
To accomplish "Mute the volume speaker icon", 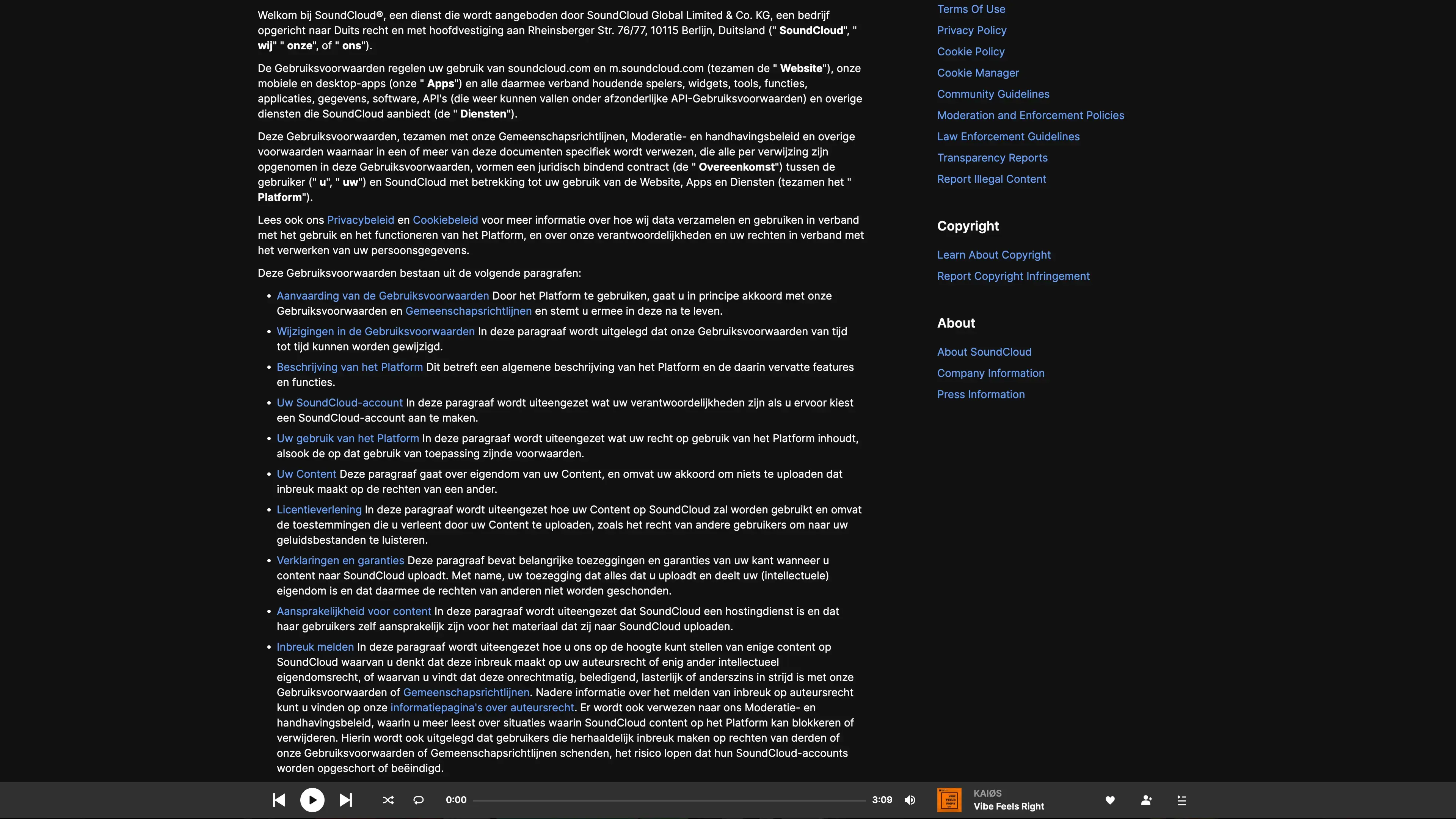I will 910,800.
